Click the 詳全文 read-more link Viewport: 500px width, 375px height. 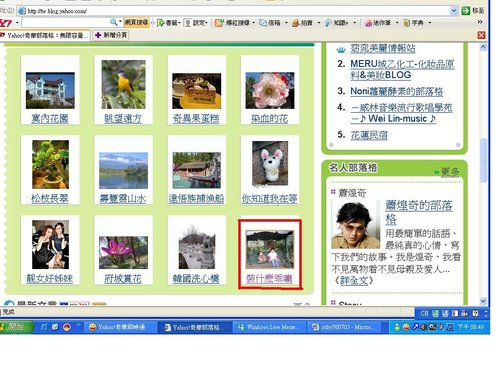(354, 281)
